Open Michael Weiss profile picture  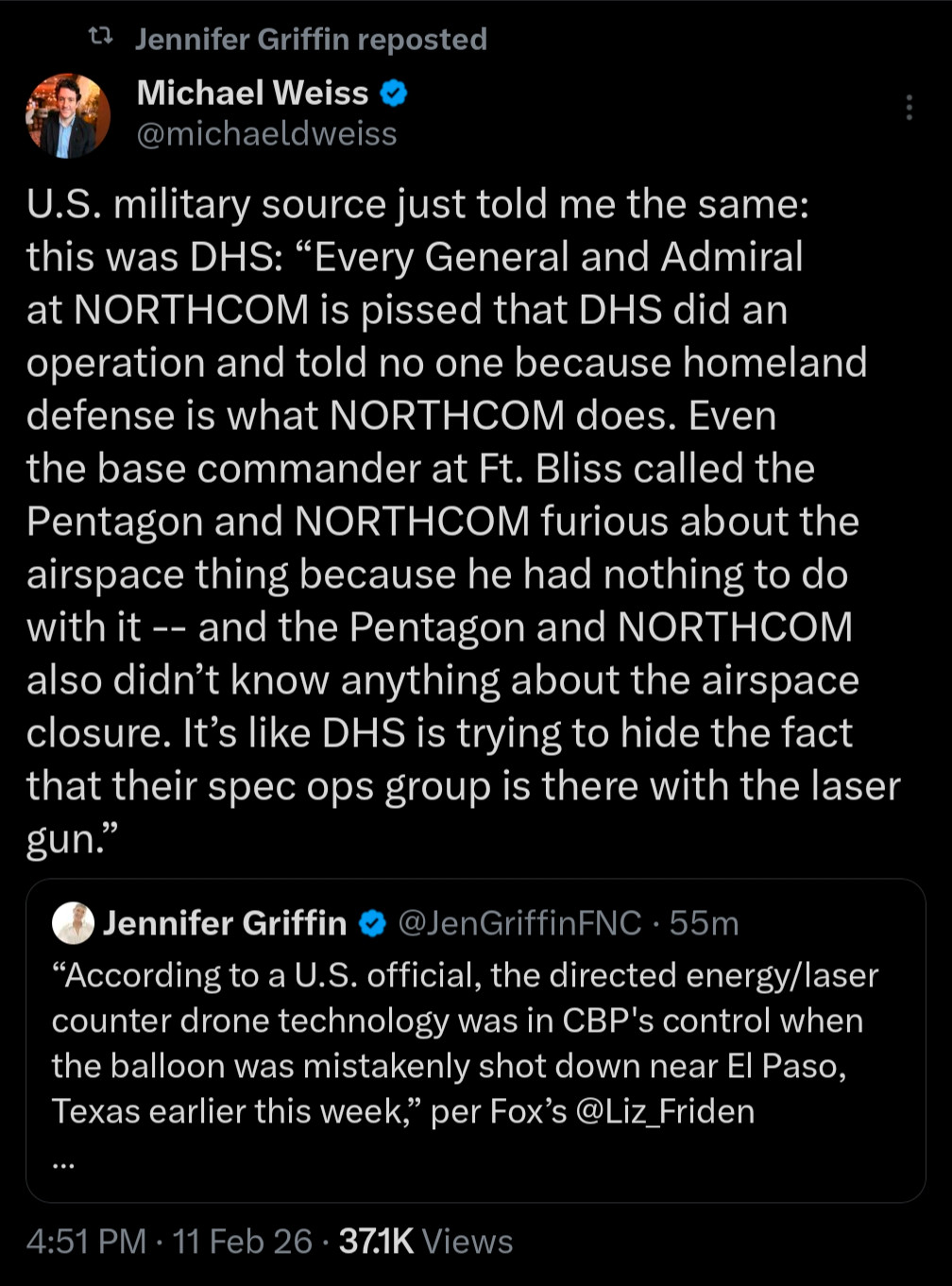68,116
